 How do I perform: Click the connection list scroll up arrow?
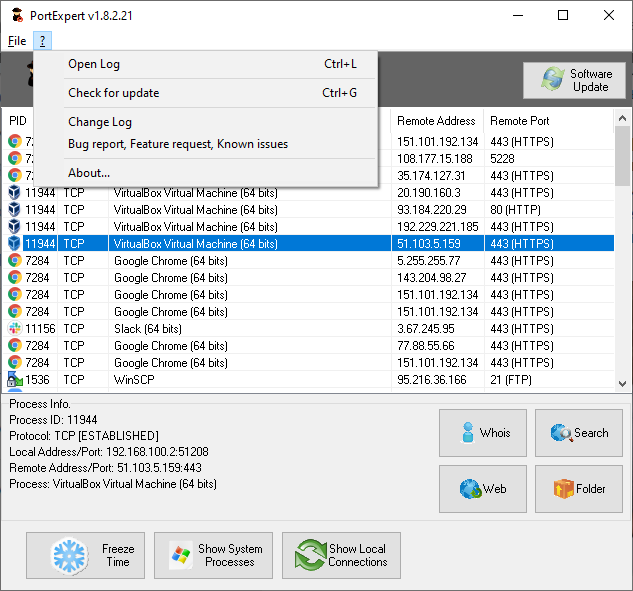pyautogui.click(x=622, y=118)
